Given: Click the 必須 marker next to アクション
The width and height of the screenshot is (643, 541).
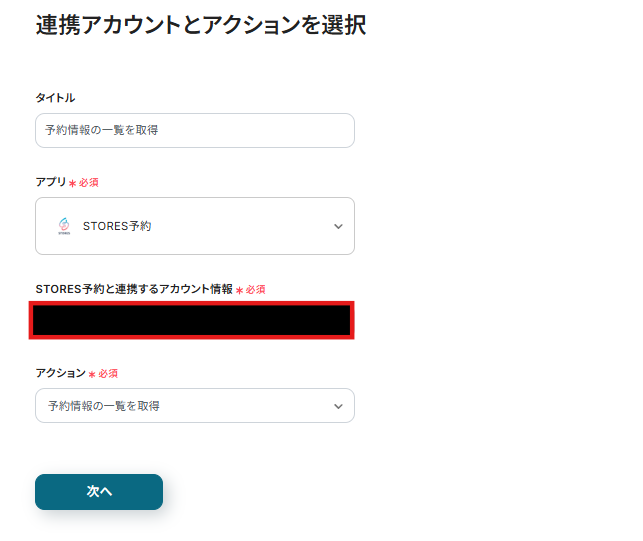Looking at the screenshot, I should point(108,374).
